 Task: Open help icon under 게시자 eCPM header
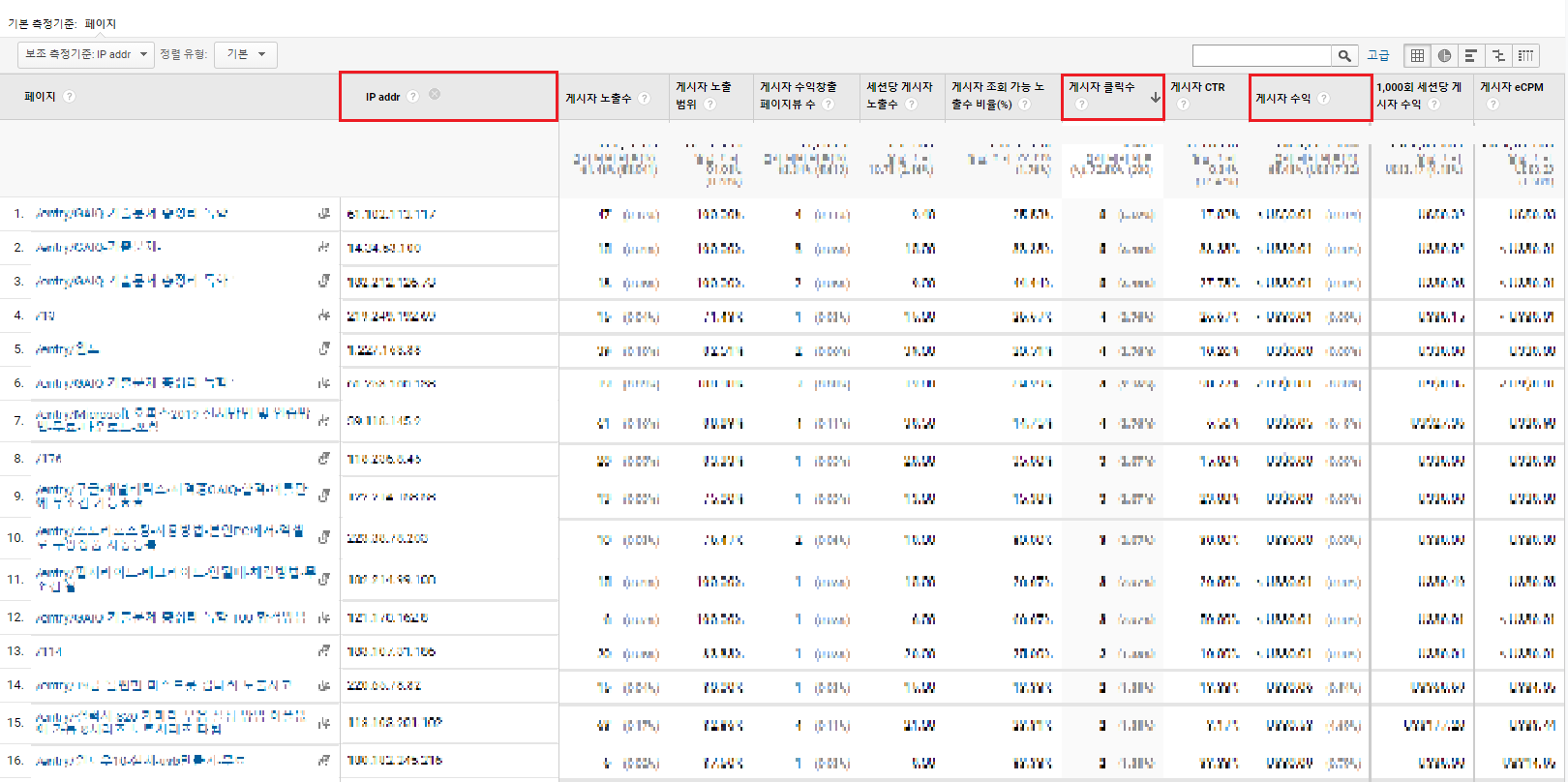(1493, 105)
